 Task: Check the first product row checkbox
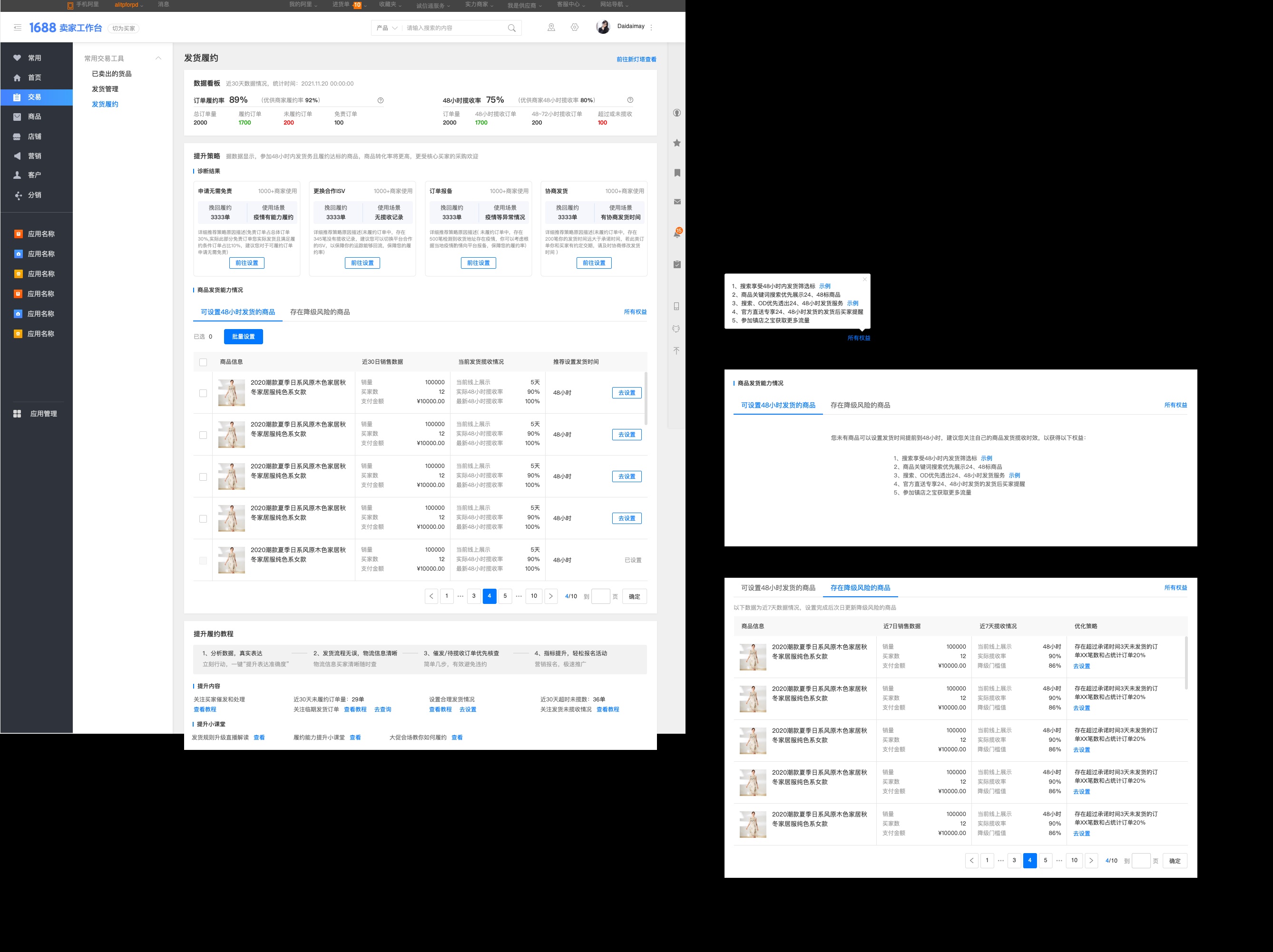pyautogui.click(x=203, y=393)
